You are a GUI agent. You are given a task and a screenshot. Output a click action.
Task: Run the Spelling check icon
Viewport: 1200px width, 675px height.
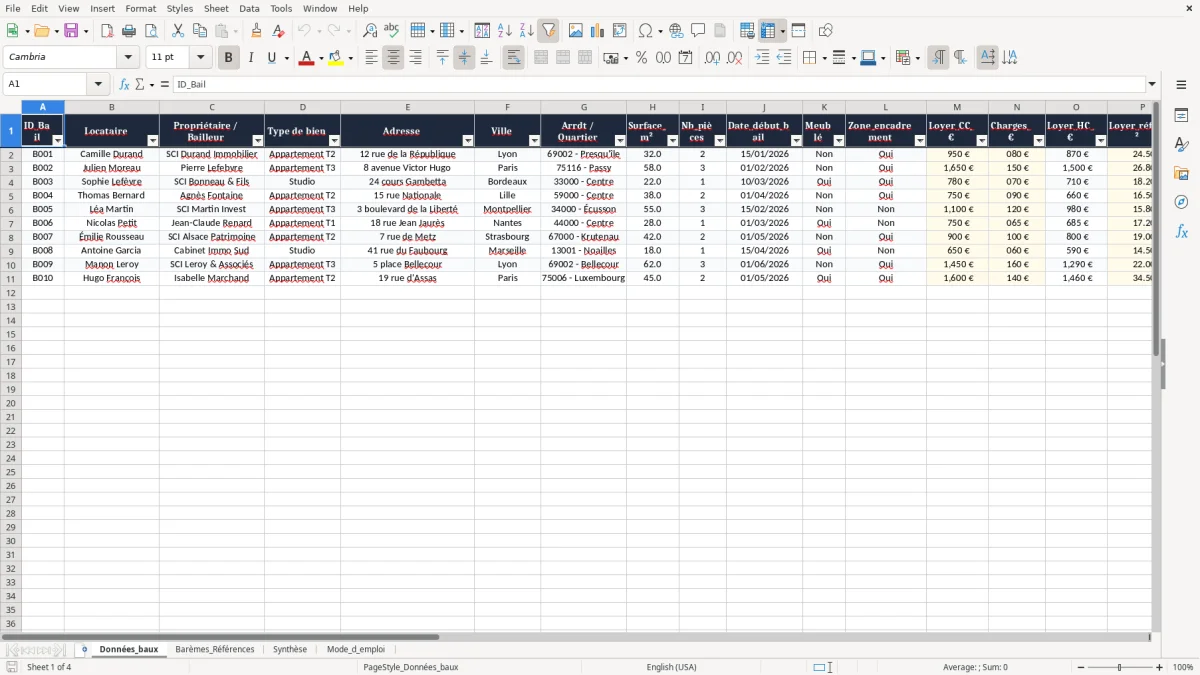(392, 31)
